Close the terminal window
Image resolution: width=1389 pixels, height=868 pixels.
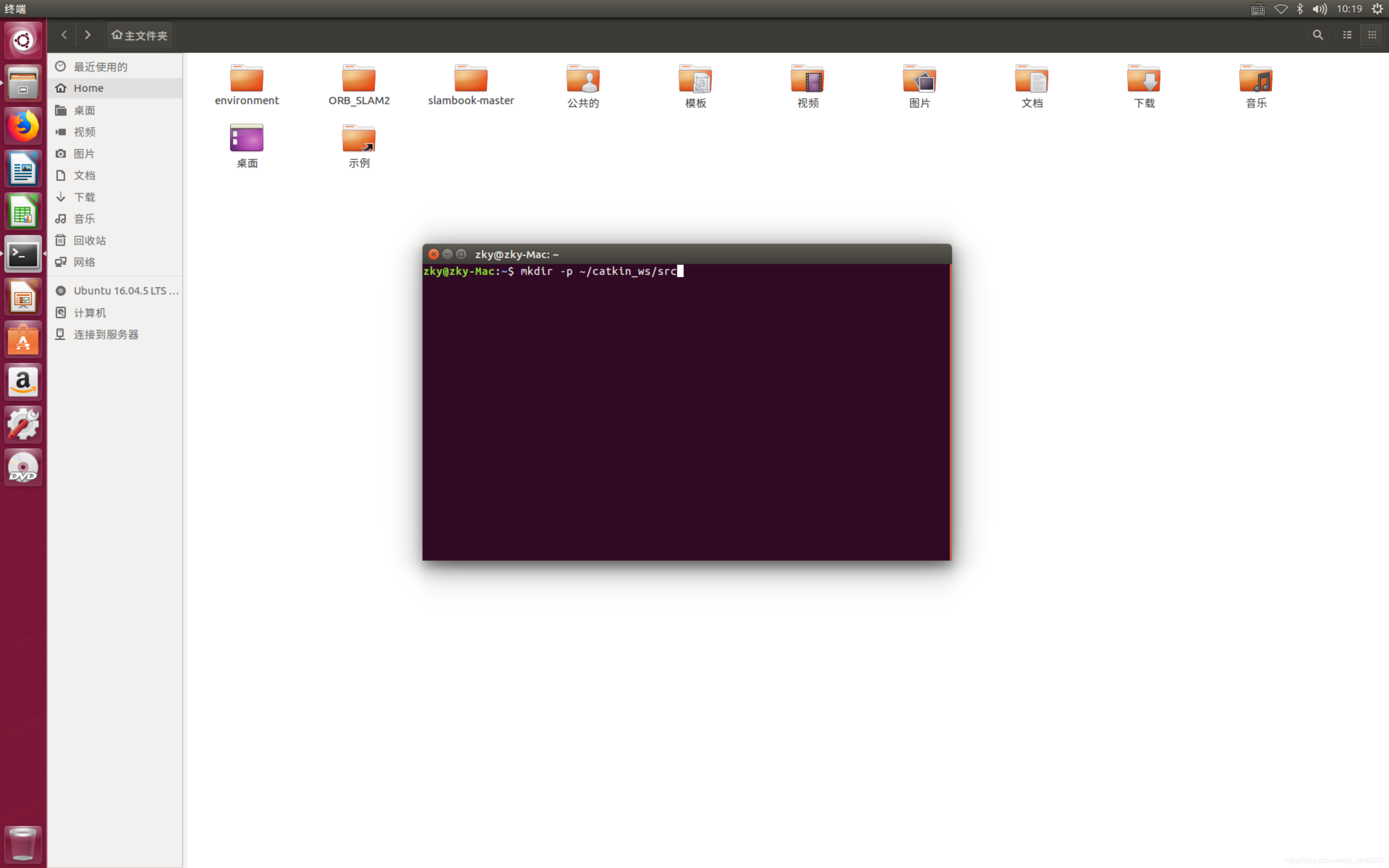click(434, 254)
